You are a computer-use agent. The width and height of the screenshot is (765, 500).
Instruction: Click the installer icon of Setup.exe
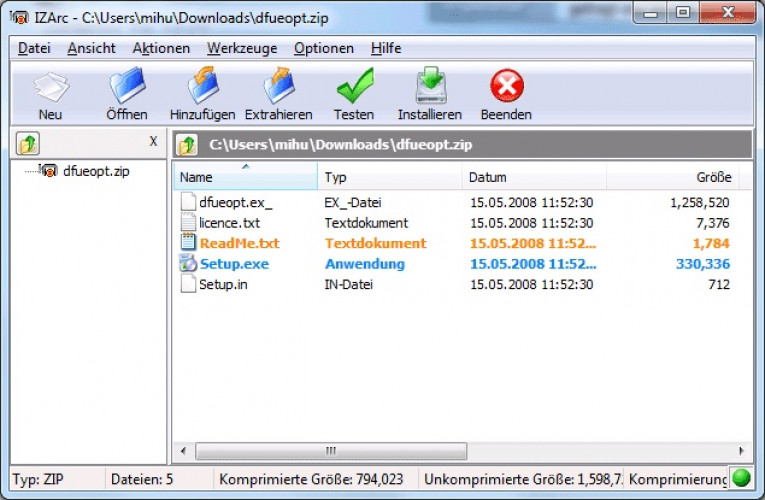click(x=188, y=263)
